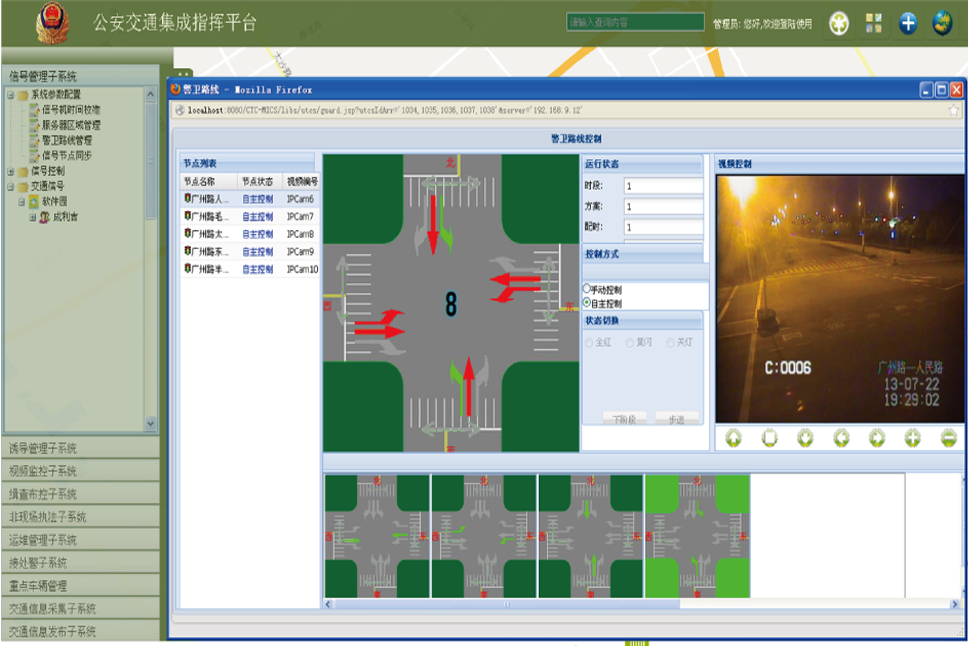The width and height of the screenshot is (968, 646).
Task: Open the globe map icon in header
Action: click(x=942, y=23)
